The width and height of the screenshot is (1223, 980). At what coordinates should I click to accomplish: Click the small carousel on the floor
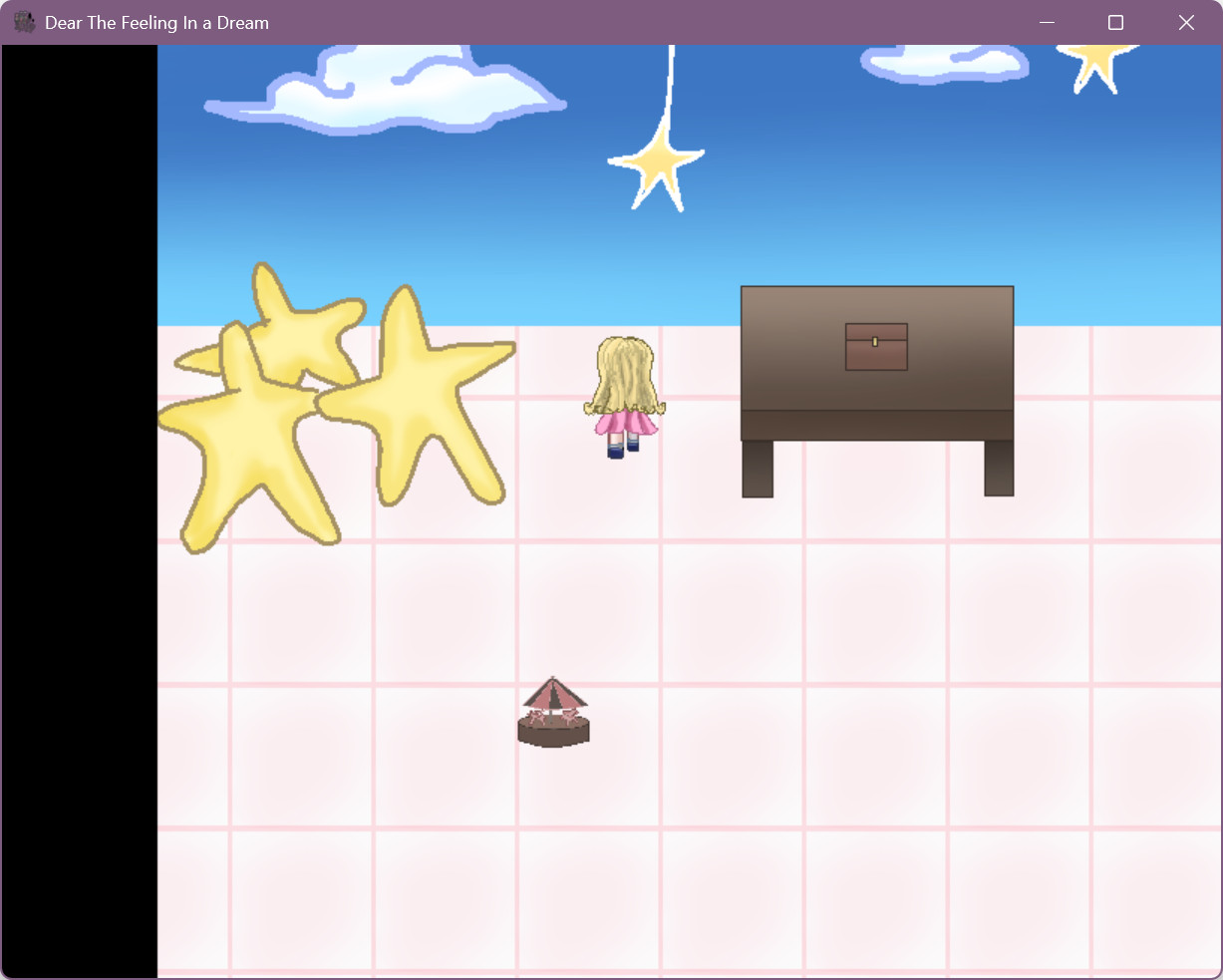click(553, 714)
